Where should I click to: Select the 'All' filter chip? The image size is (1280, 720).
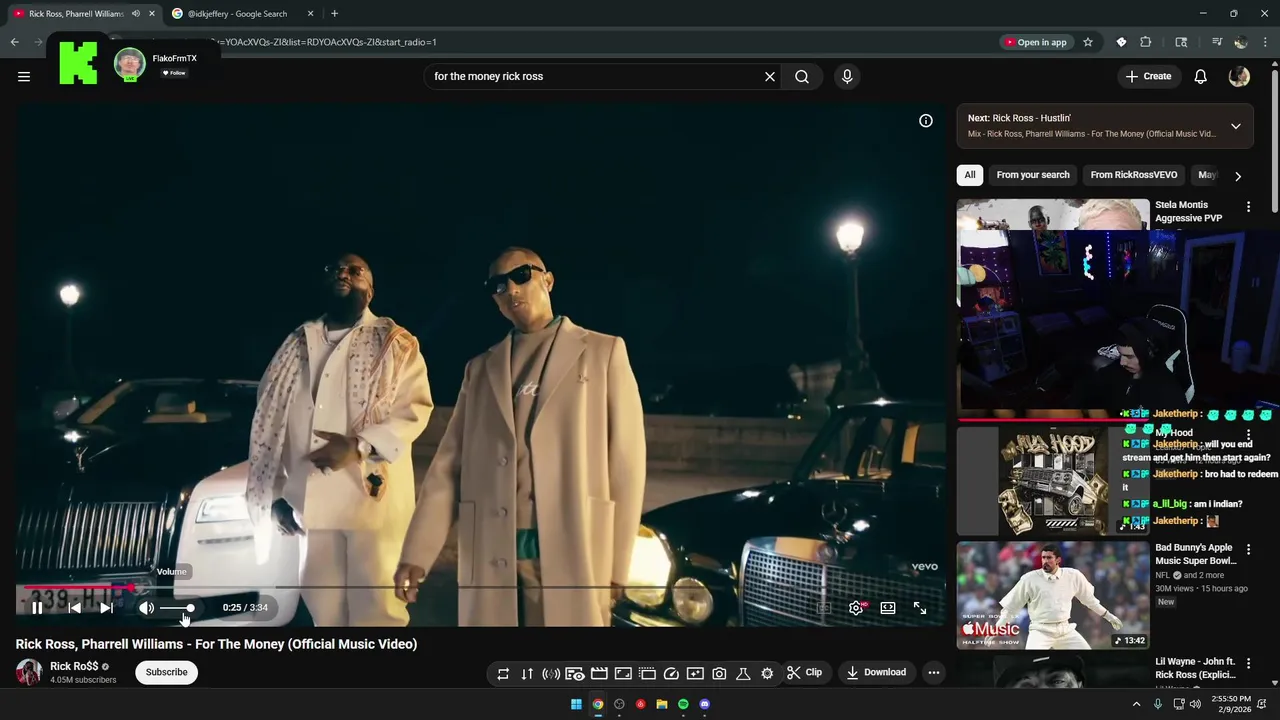pos(970,175)
